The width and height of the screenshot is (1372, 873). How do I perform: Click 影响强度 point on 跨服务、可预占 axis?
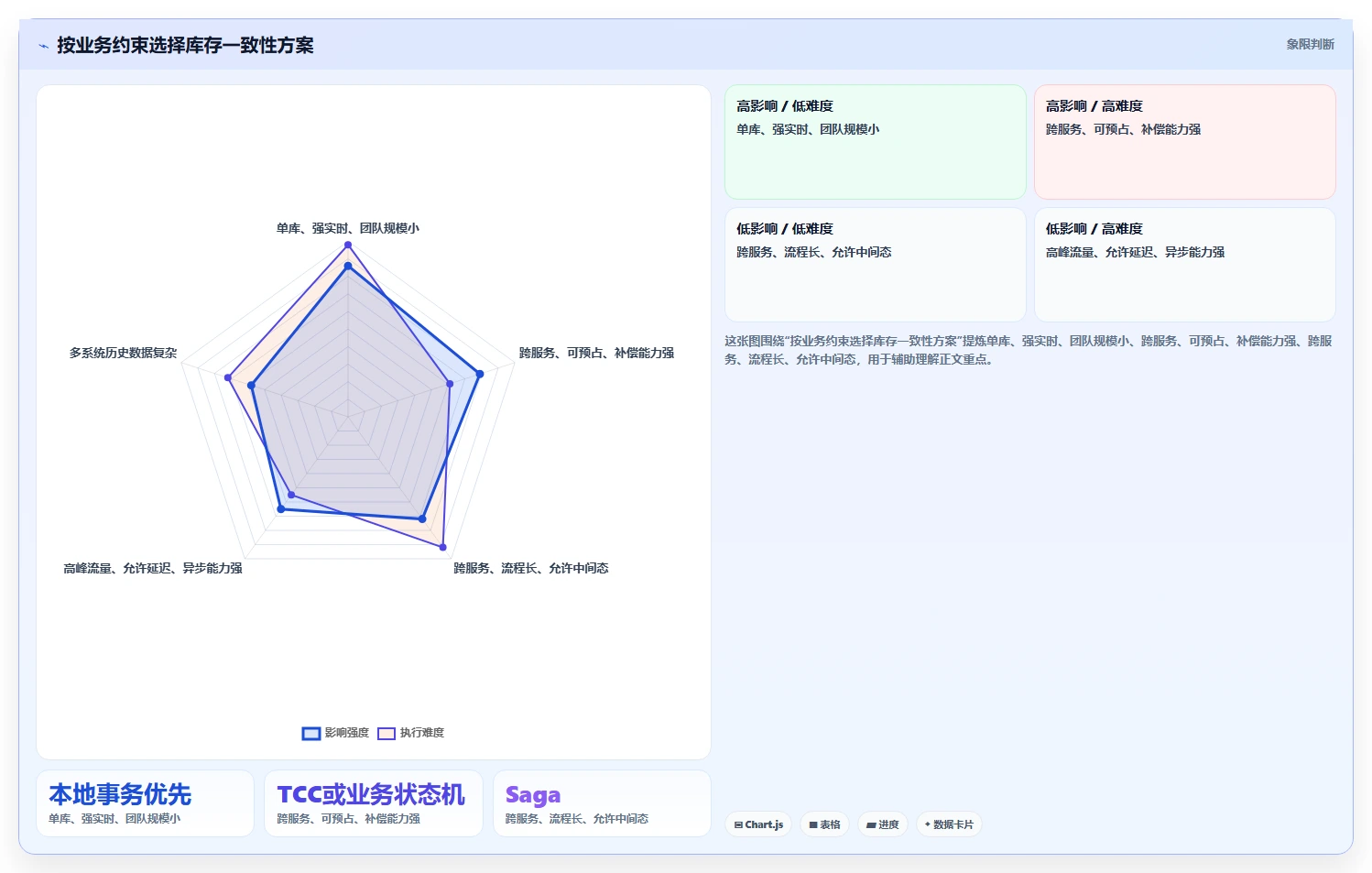click(x=479, y=374)
